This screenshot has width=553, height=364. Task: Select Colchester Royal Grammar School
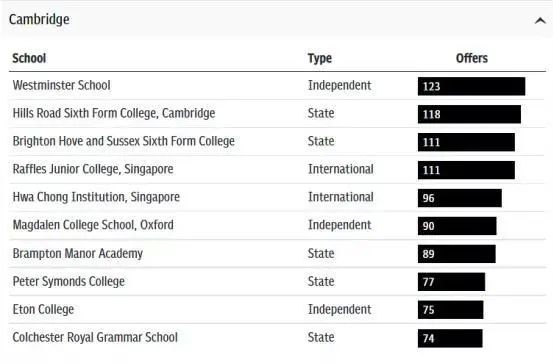tap(95, 337)
